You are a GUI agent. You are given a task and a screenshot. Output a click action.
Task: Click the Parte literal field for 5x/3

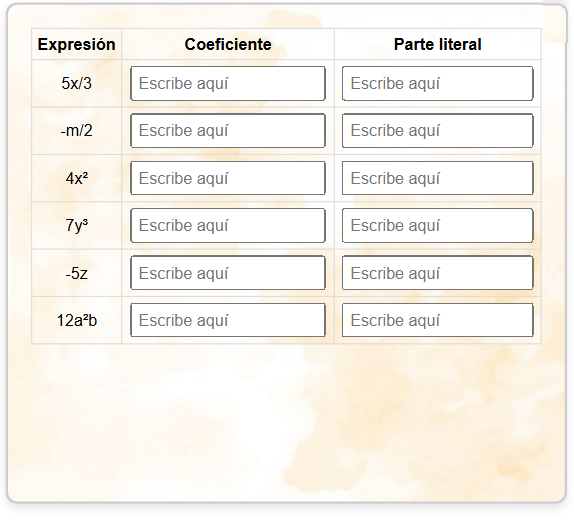tap(437, 83)
